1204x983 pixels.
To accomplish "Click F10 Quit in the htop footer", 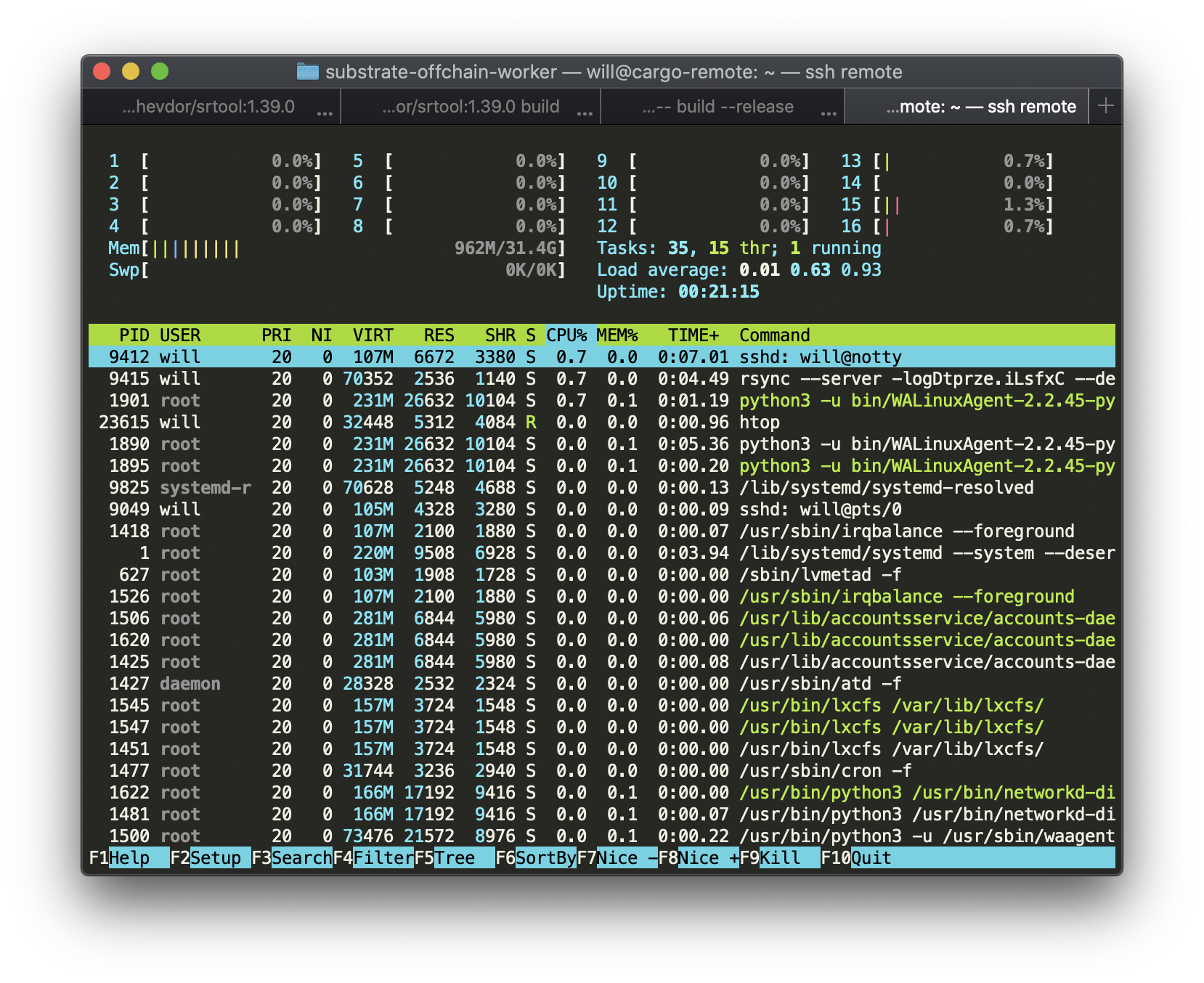I will click(x=856, y=857).
